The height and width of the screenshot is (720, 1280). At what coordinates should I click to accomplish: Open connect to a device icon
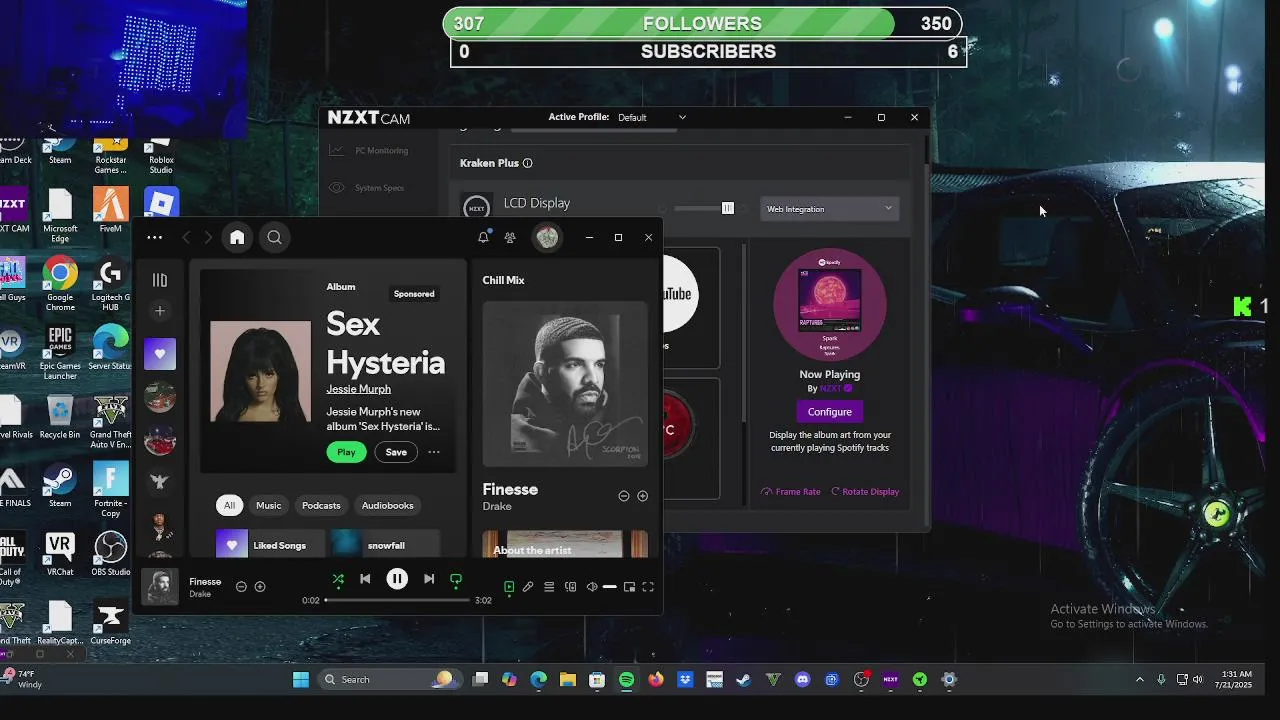coord(570,587)
